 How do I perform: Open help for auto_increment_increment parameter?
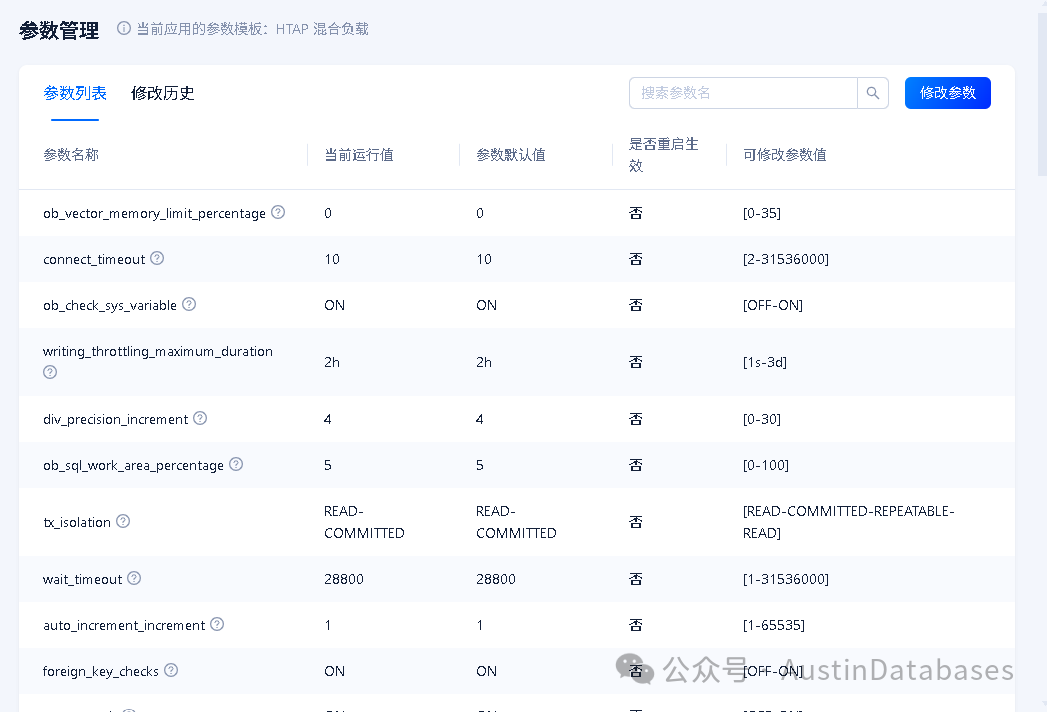coord(217,624)
